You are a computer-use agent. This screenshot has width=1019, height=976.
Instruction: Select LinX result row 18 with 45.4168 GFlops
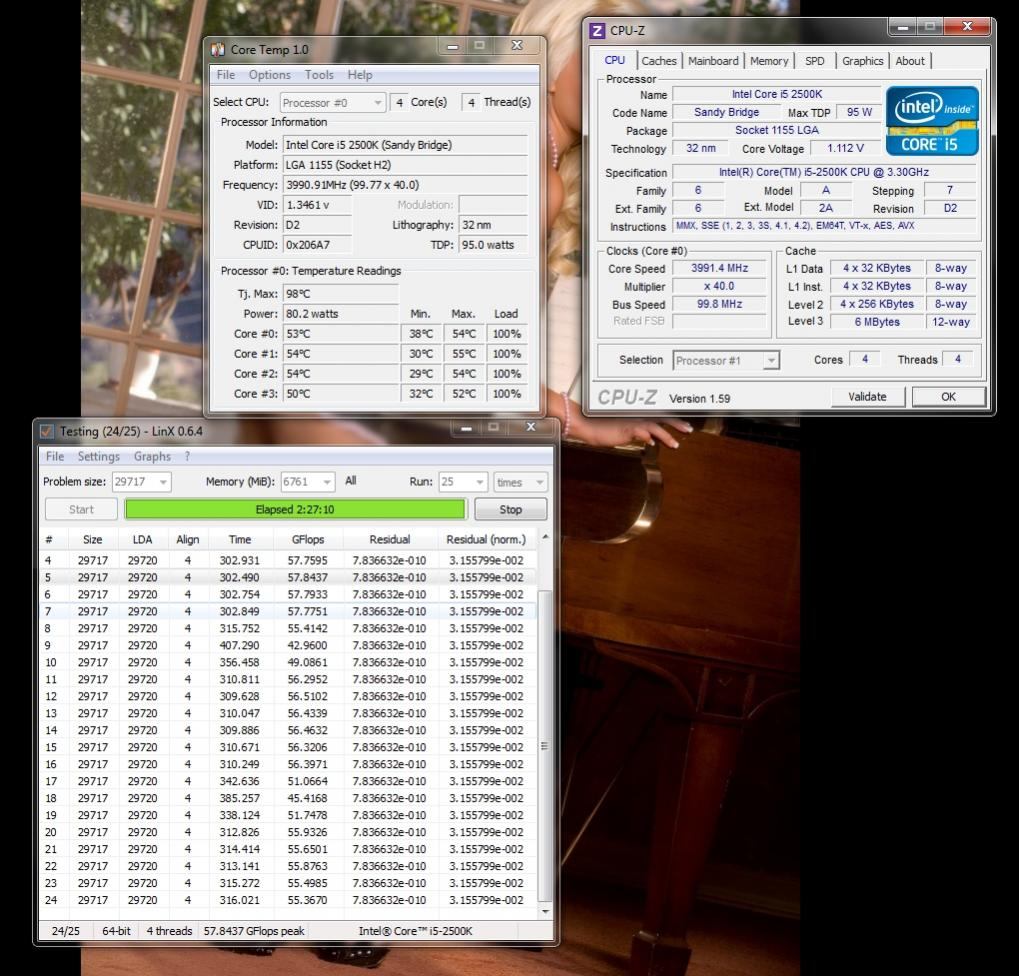coord(288,798)
